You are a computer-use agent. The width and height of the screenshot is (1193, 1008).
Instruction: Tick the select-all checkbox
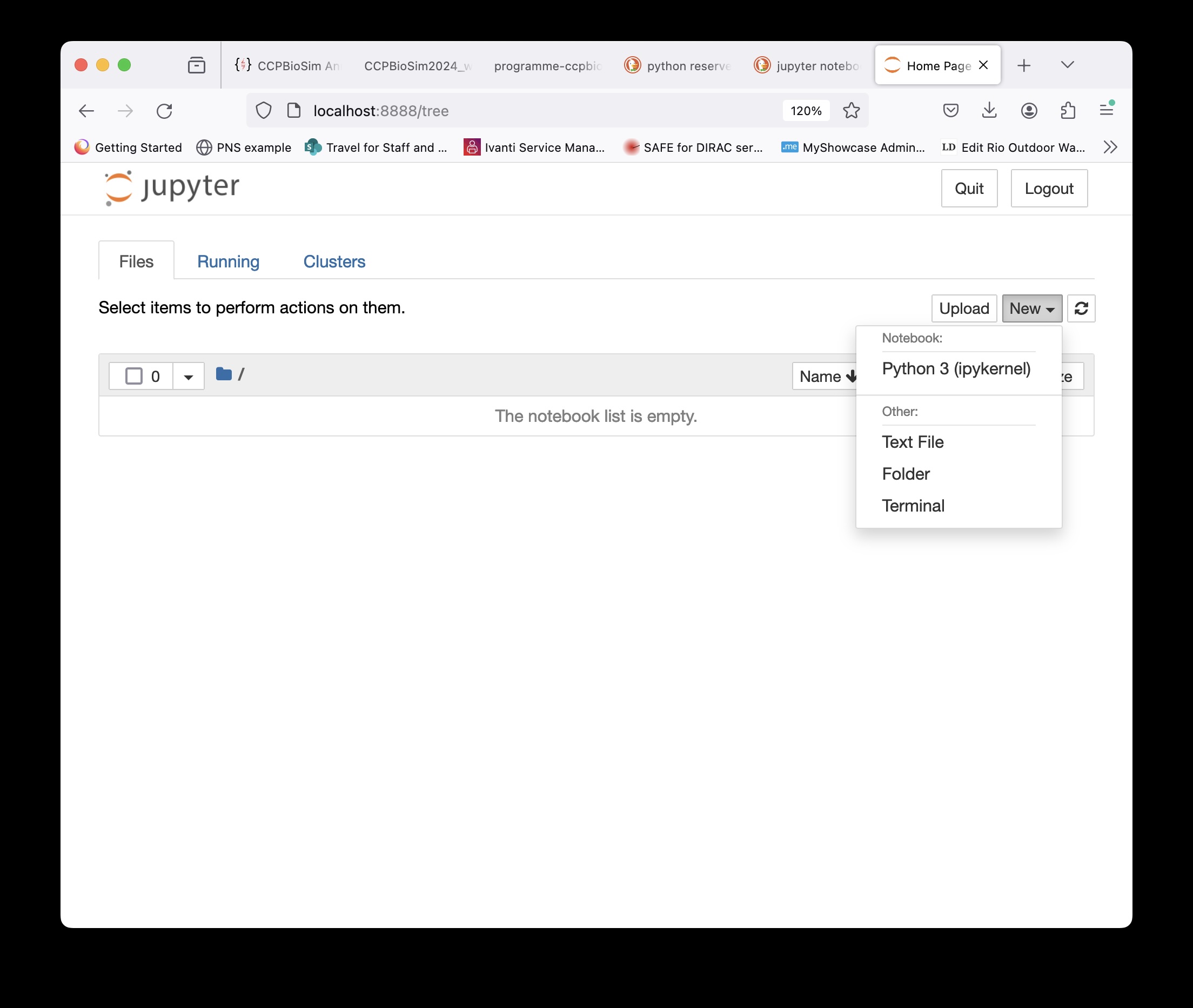[134, 376]
